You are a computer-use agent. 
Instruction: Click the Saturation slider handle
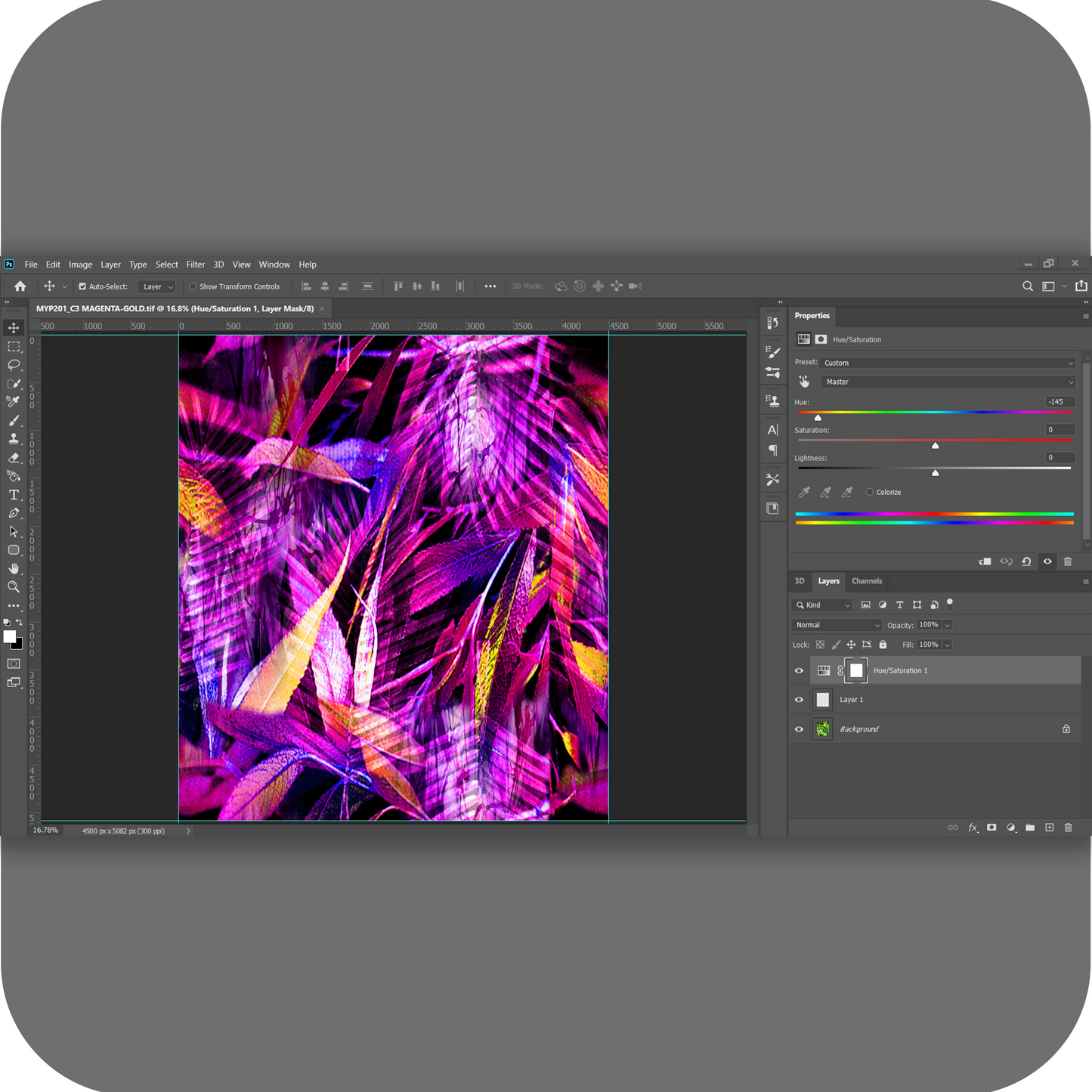pyautogui.click(x=936, y=446)
